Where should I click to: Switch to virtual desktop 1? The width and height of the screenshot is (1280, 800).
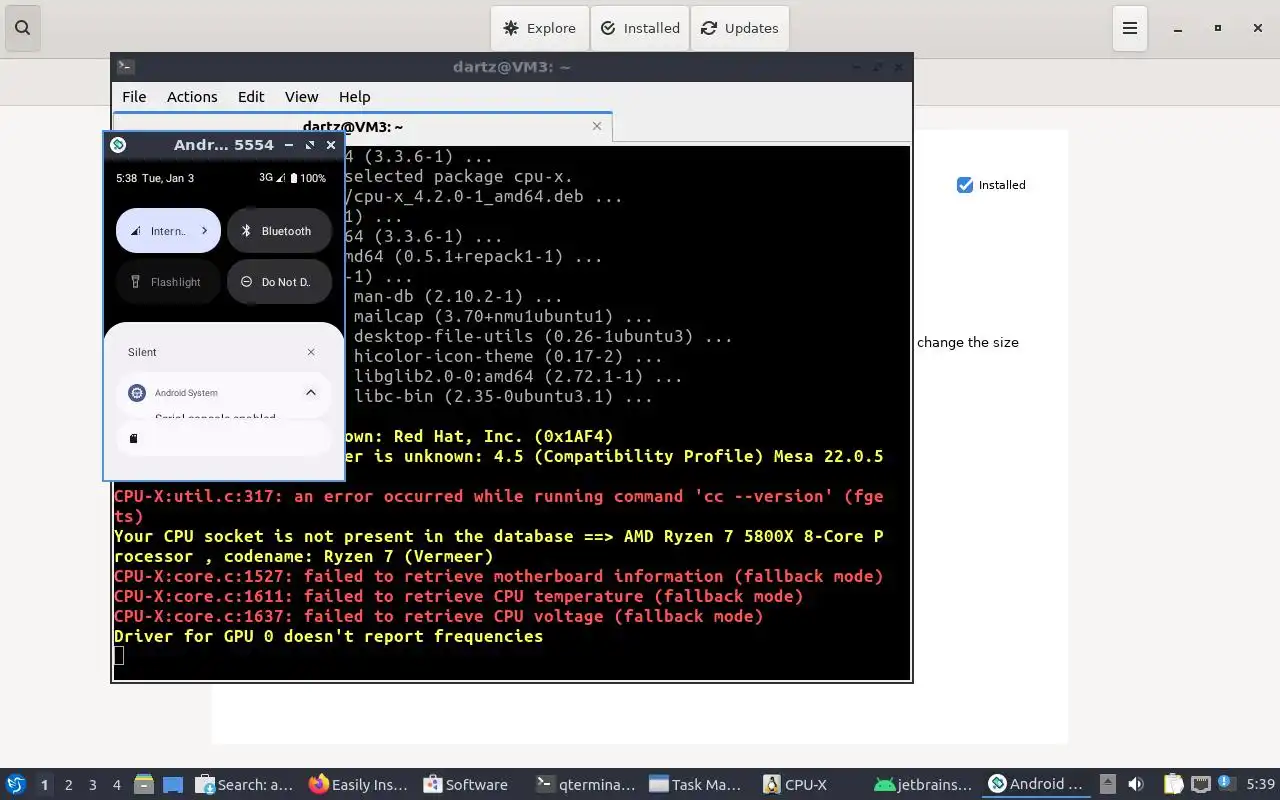click(x=44, y=785)
